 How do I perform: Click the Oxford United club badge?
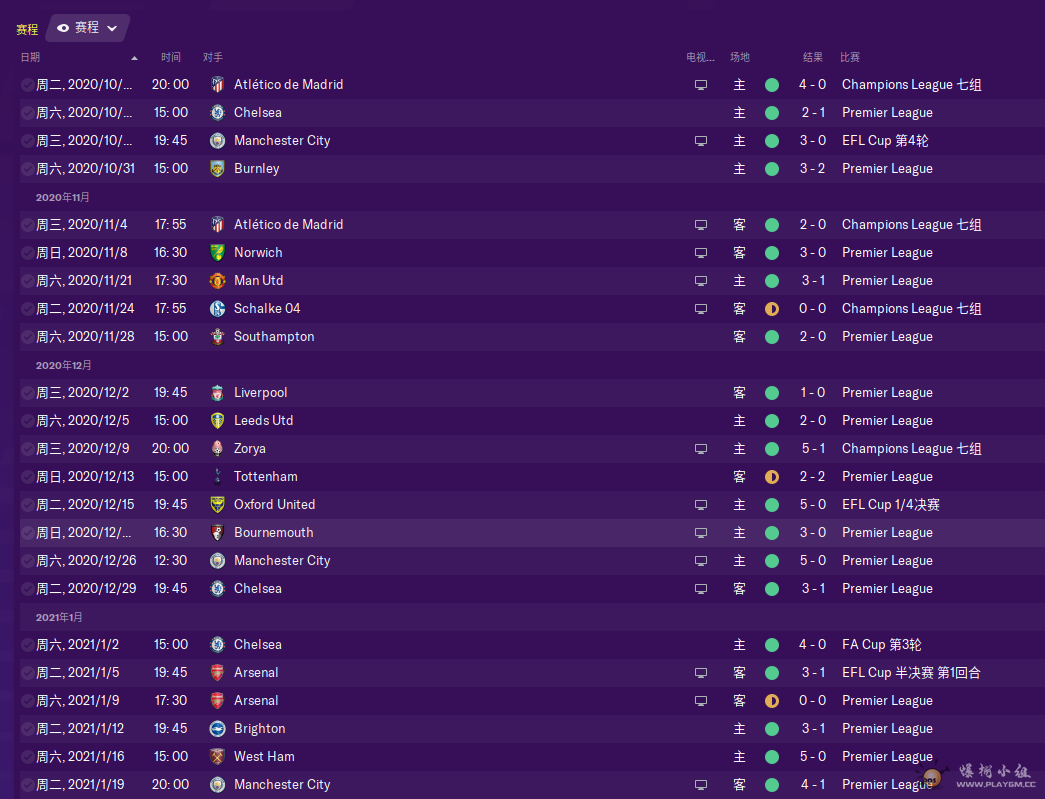[x=217, y=504]
